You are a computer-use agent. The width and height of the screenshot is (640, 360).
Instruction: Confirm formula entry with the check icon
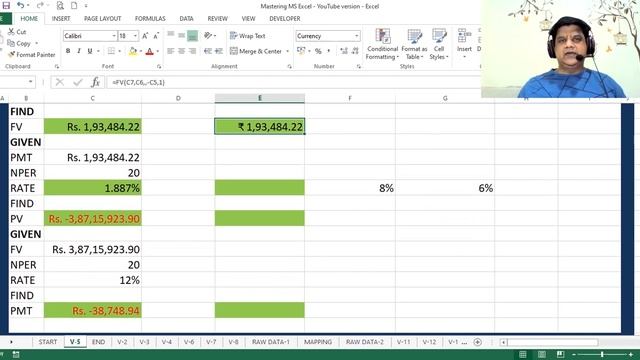(x=78, y=82)
